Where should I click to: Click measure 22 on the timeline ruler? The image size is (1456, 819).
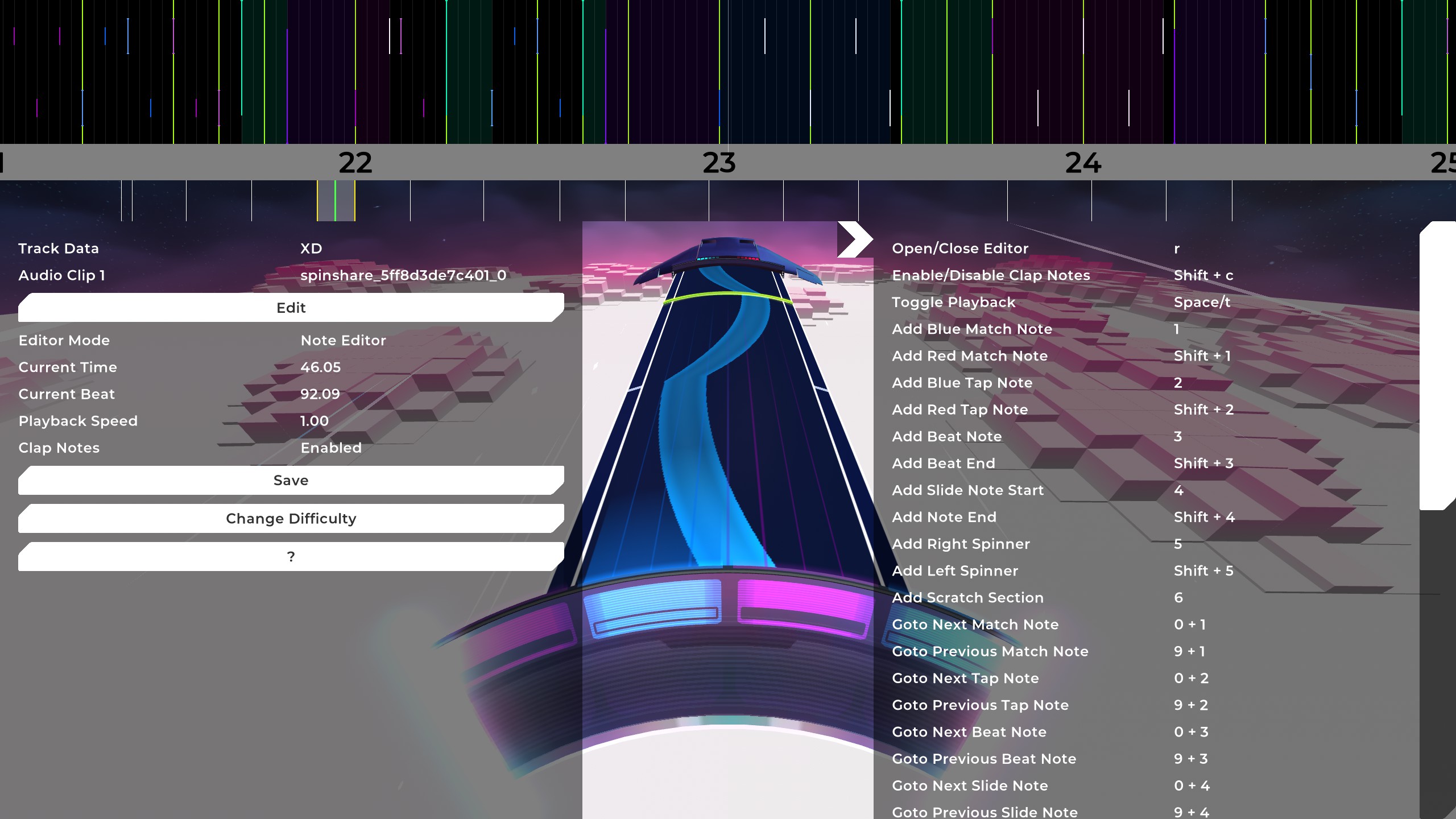355,163
